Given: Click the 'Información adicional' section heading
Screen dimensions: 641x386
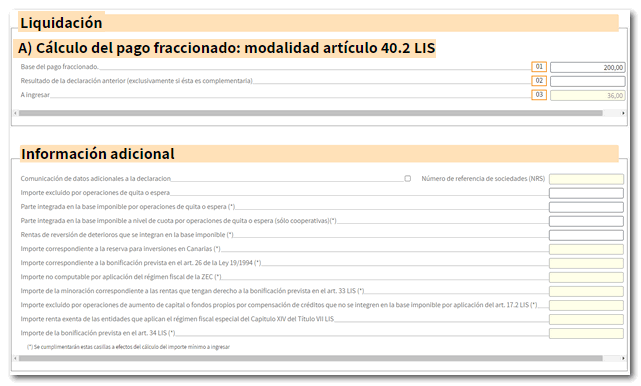Looking at the screenshot, I should point(98,154).
